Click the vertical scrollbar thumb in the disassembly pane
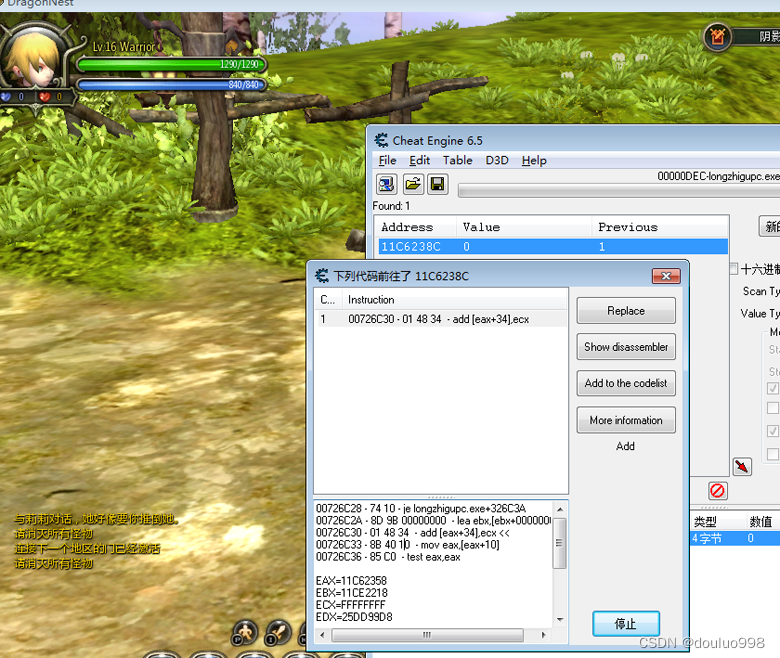Screen dimensions: 780x658 pyautogui.click(x=560, y=543)
